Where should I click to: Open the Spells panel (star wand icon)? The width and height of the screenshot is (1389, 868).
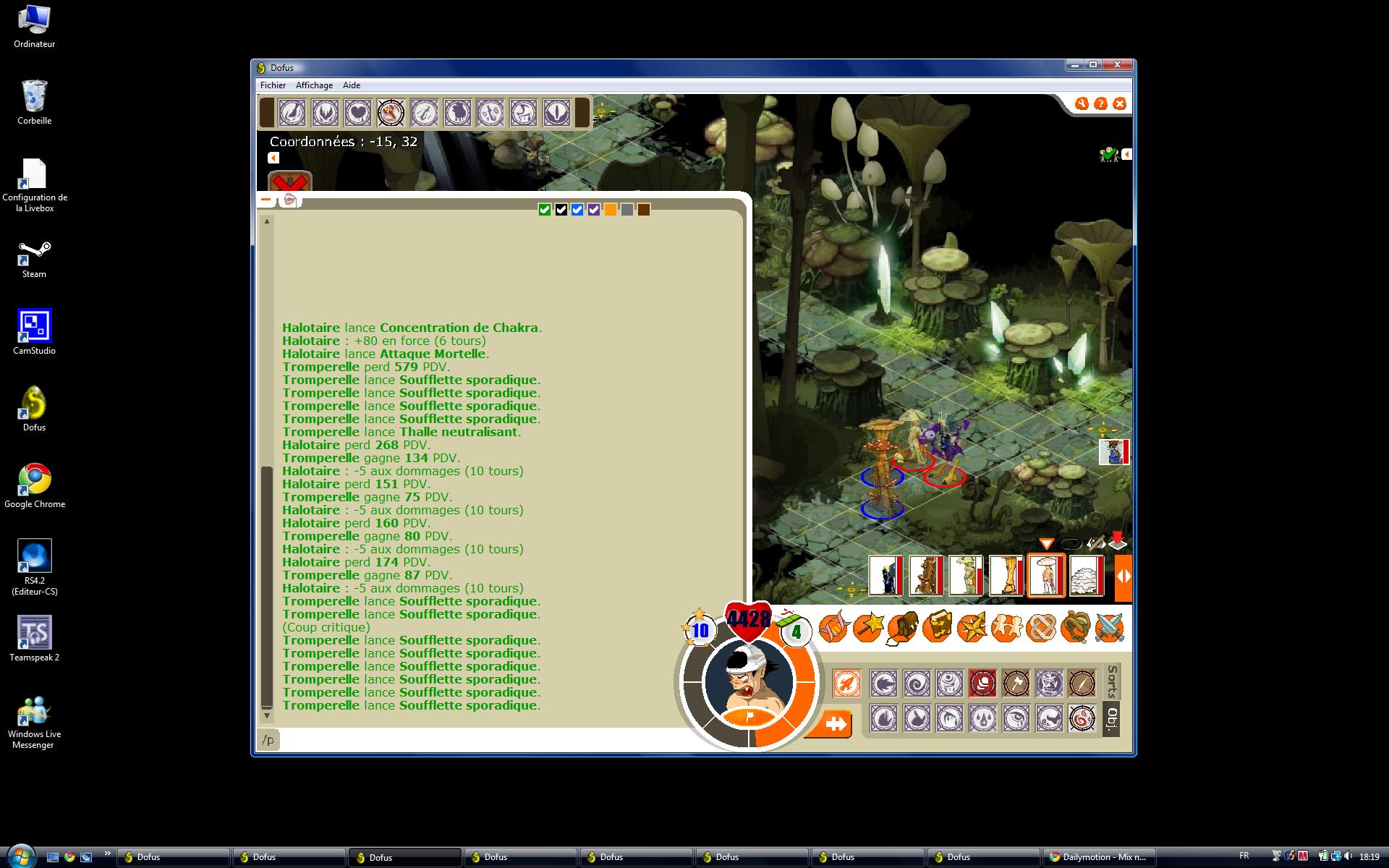tap(867, 627)
